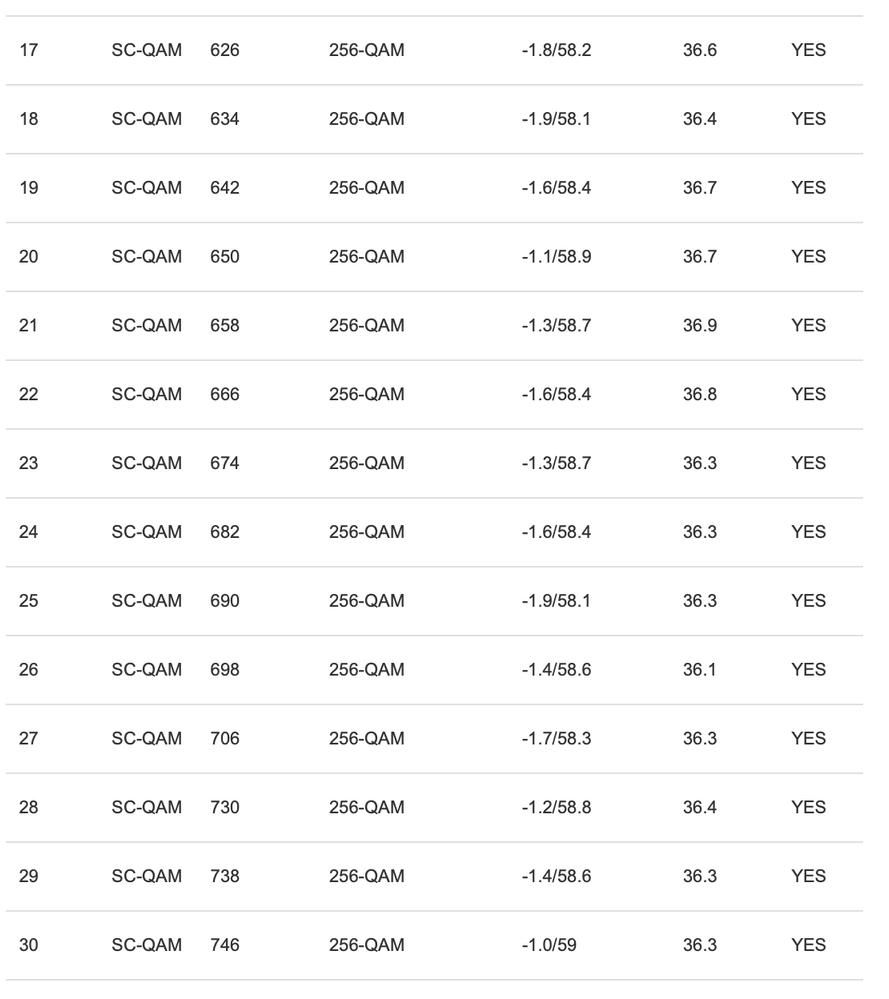Screen dimensions: 889x999
Task: Click the 256-QAM modulation for channel 20
Action: click(367, 257)
